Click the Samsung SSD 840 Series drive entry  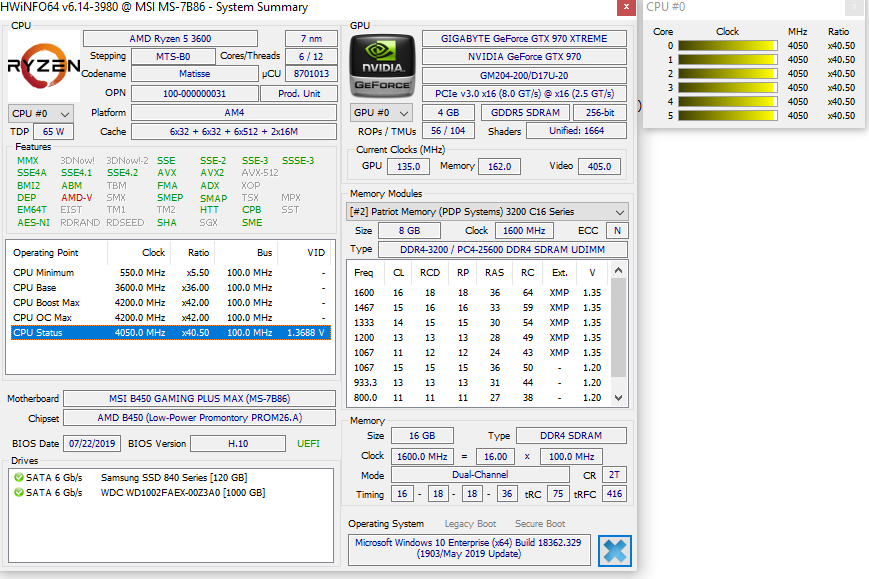click(174, 477)
